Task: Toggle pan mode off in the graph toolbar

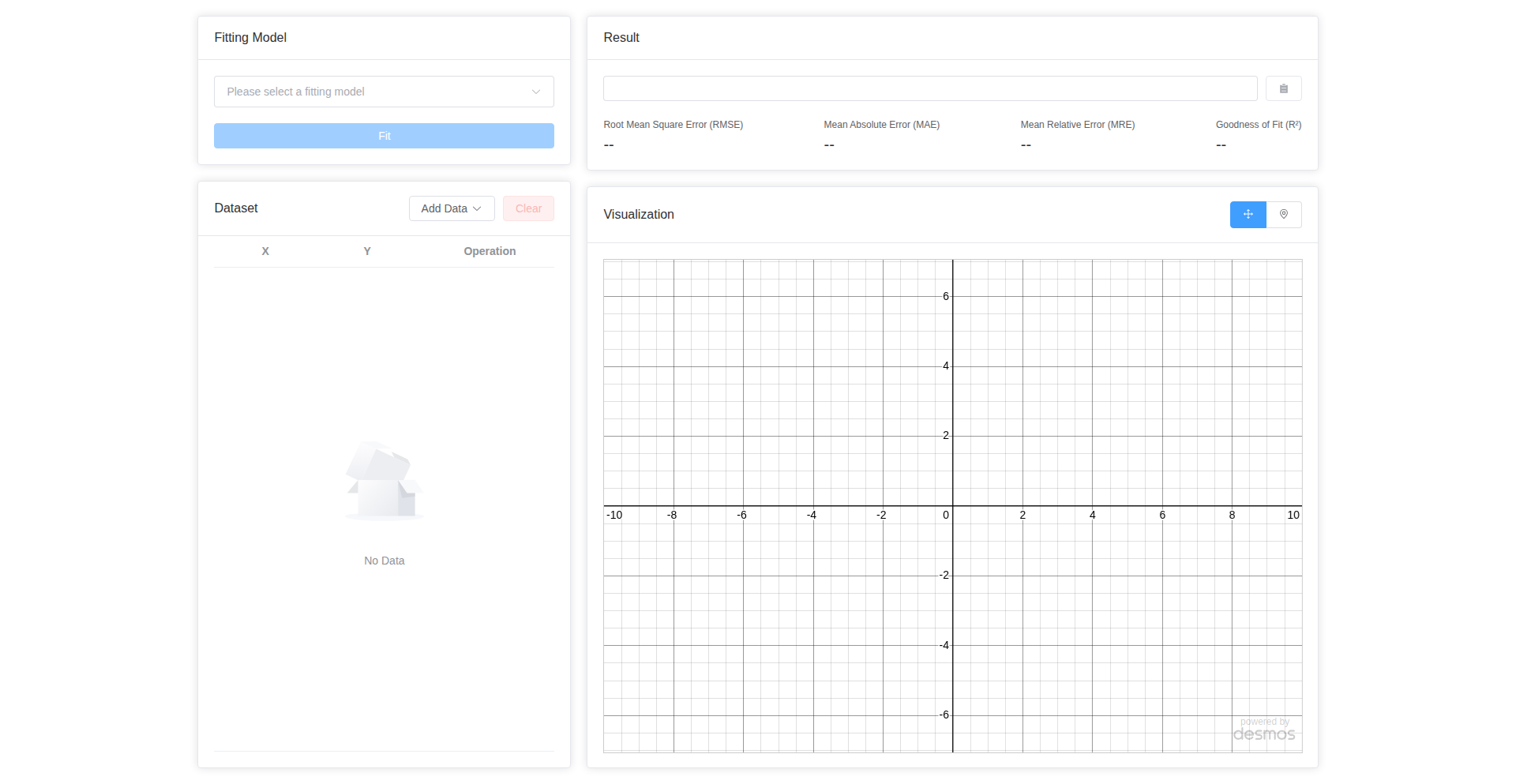Action: pyautogui.click(x=1247, y=214)
